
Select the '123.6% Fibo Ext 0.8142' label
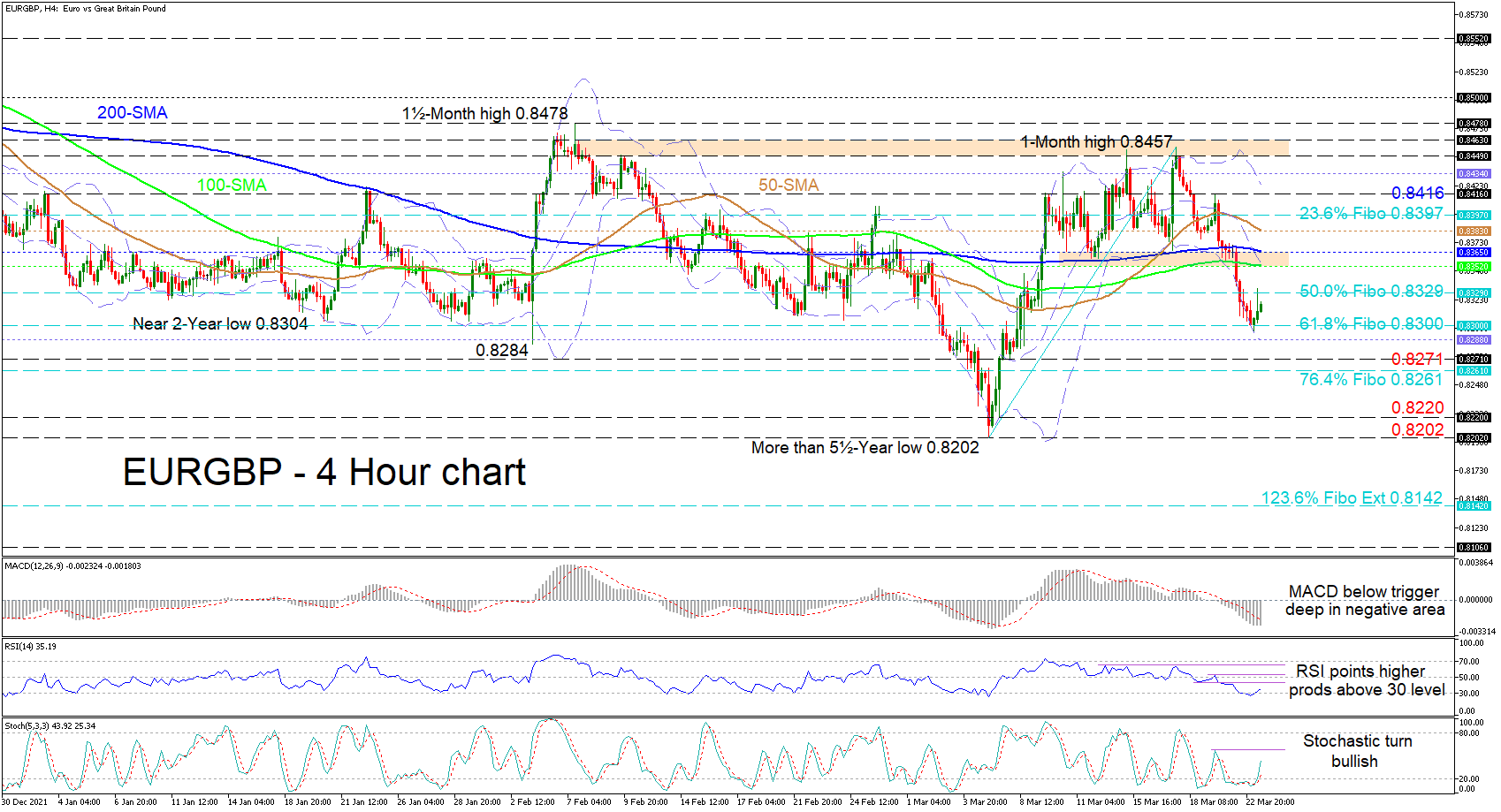(1352, 497)
